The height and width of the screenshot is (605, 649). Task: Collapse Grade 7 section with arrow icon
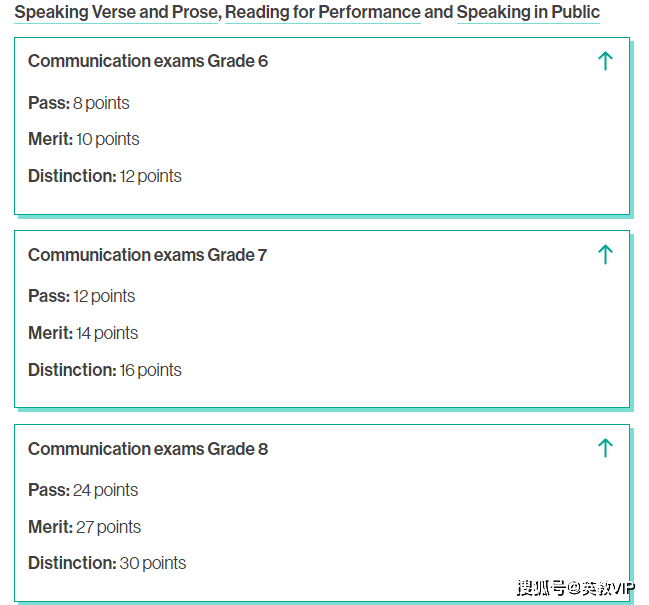click(x=605, y=254)
